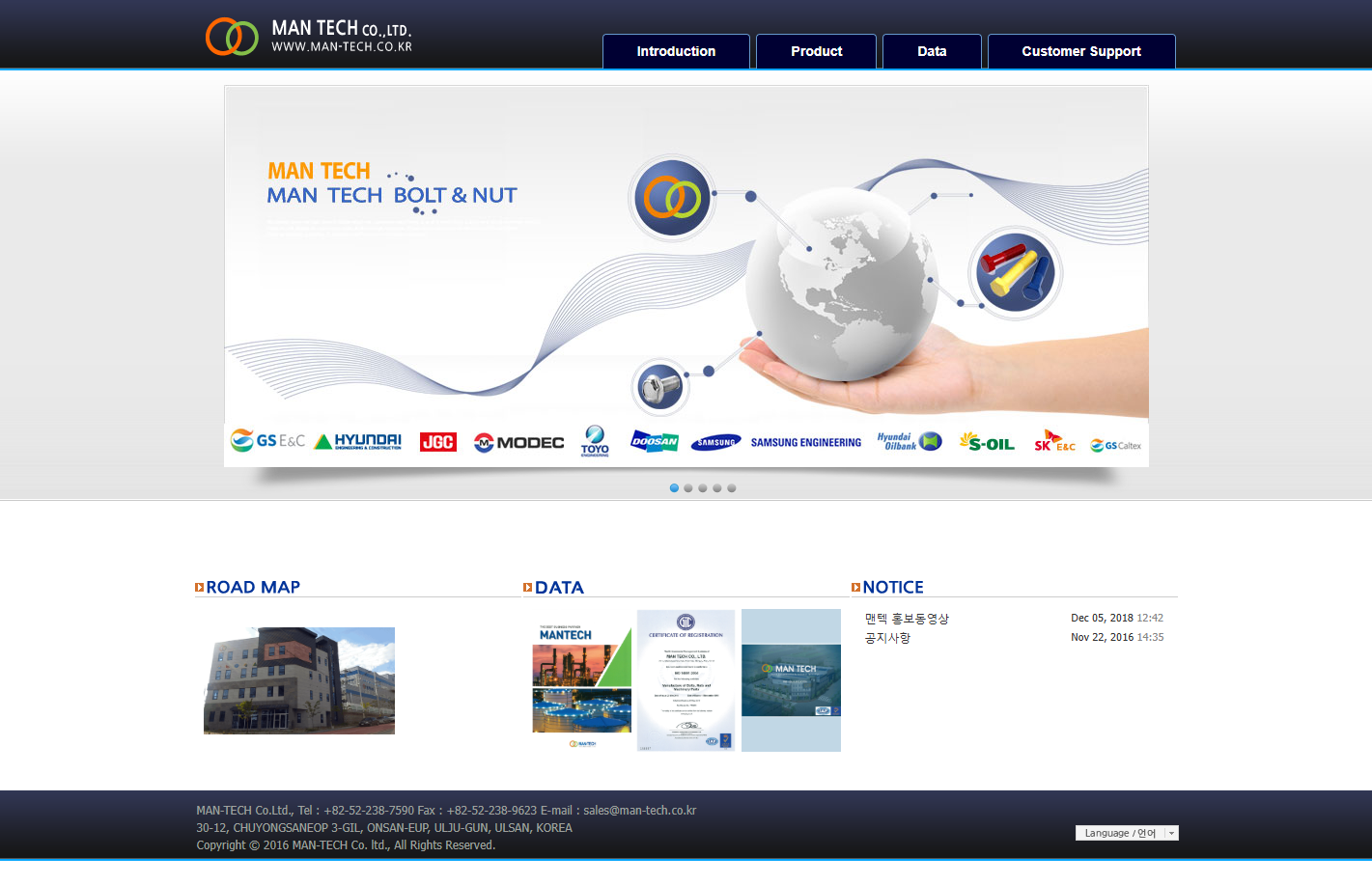Click the Nov 22, 2016 notice date
Screen dimensions: 1372x885
1102,637
